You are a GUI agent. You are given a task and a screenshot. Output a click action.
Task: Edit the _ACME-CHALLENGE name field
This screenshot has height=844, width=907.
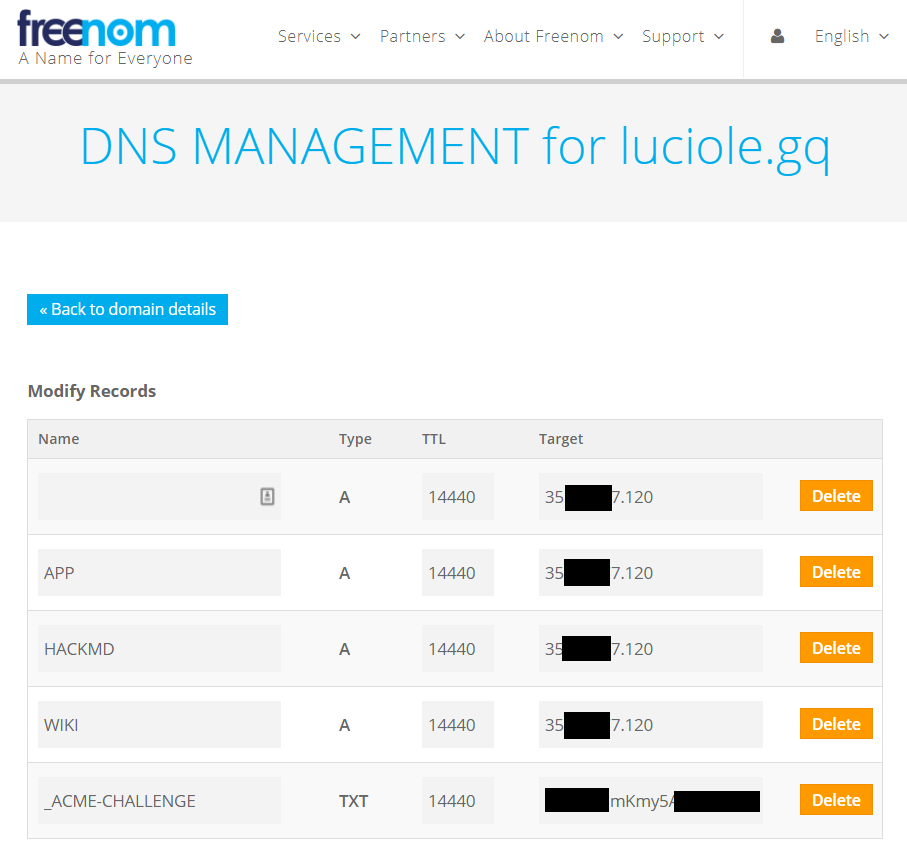tap(159, 801)
